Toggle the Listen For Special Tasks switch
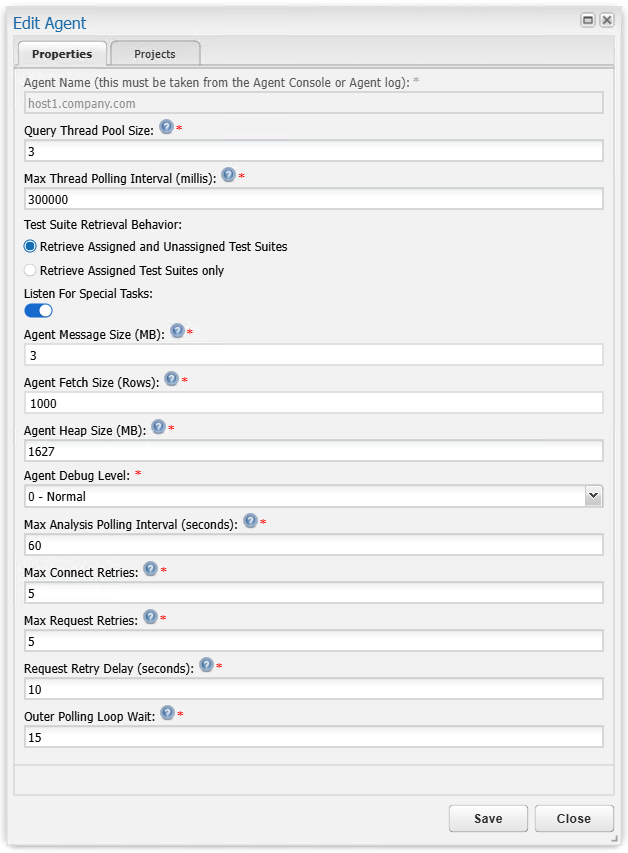628x853 pixels. click(x=38, y=311)
